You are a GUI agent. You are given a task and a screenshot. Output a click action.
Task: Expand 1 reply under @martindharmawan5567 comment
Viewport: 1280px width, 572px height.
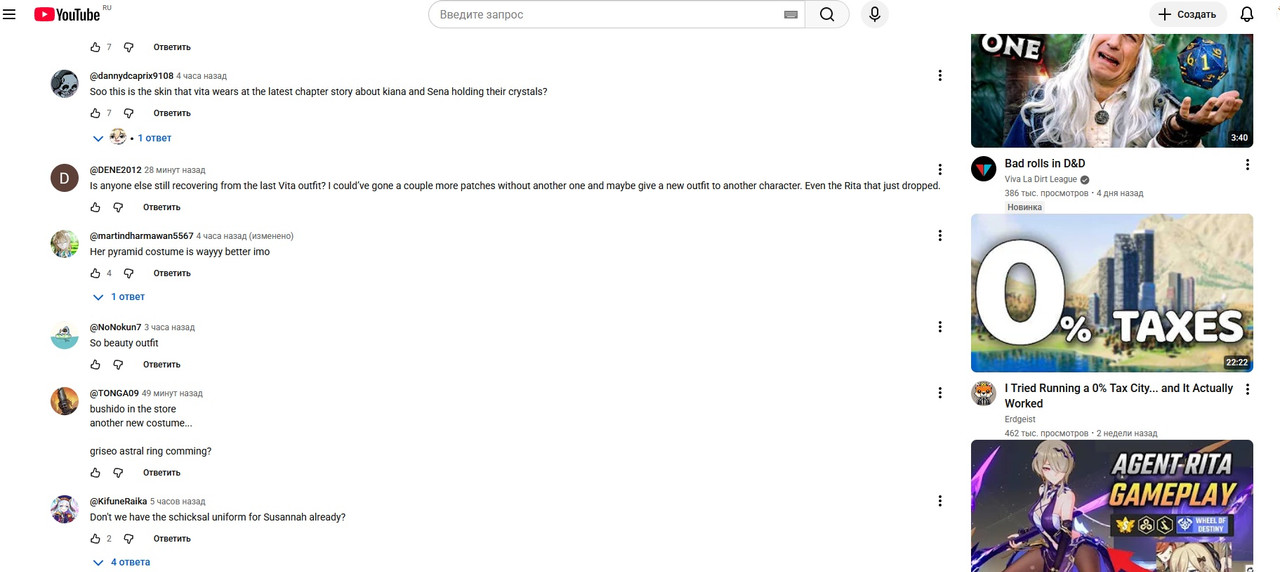point(119,297)
